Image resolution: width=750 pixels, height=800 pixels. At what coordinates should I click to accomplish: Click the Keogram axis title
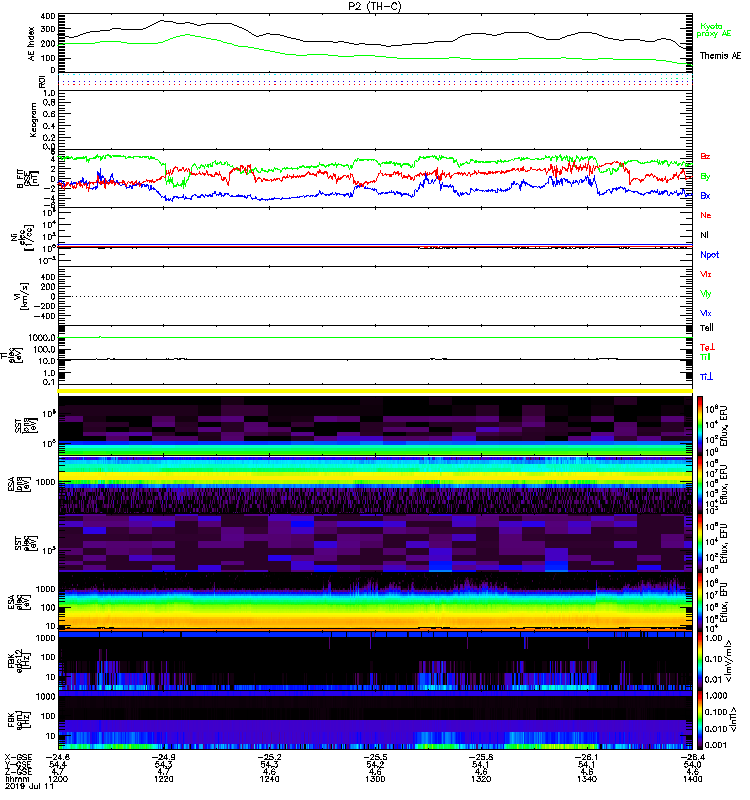(x=33, y=119)
